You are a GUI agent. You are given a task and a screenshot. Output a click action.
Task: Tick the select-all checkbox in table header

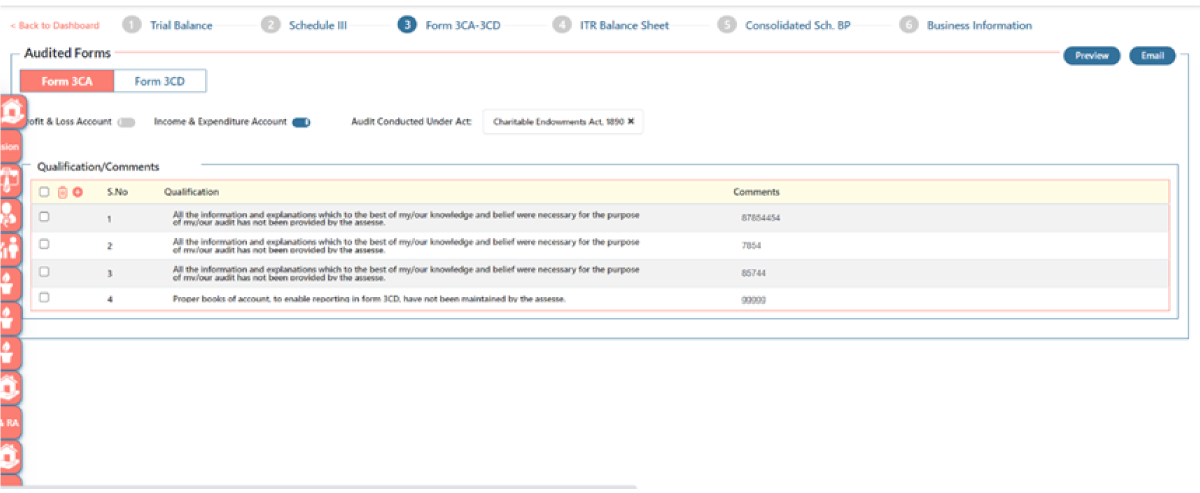44,192
